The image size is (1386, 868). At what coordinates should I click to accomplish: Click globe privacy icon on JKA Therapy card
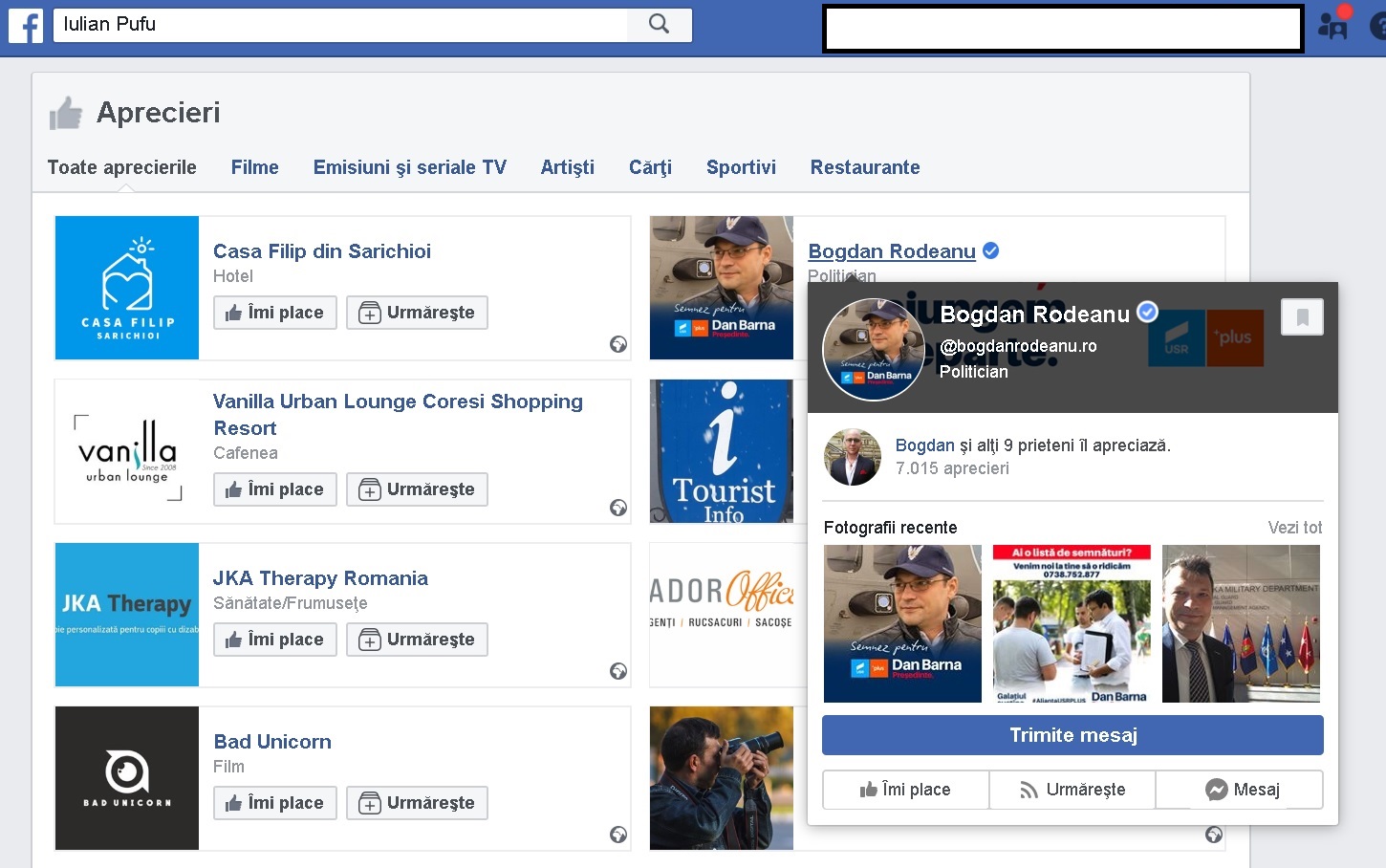[618, 671]
